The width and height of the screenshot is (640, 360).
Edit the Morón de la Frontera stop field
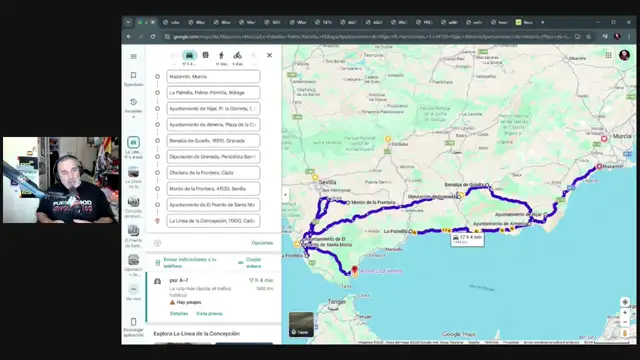click(x=213, y=189)
